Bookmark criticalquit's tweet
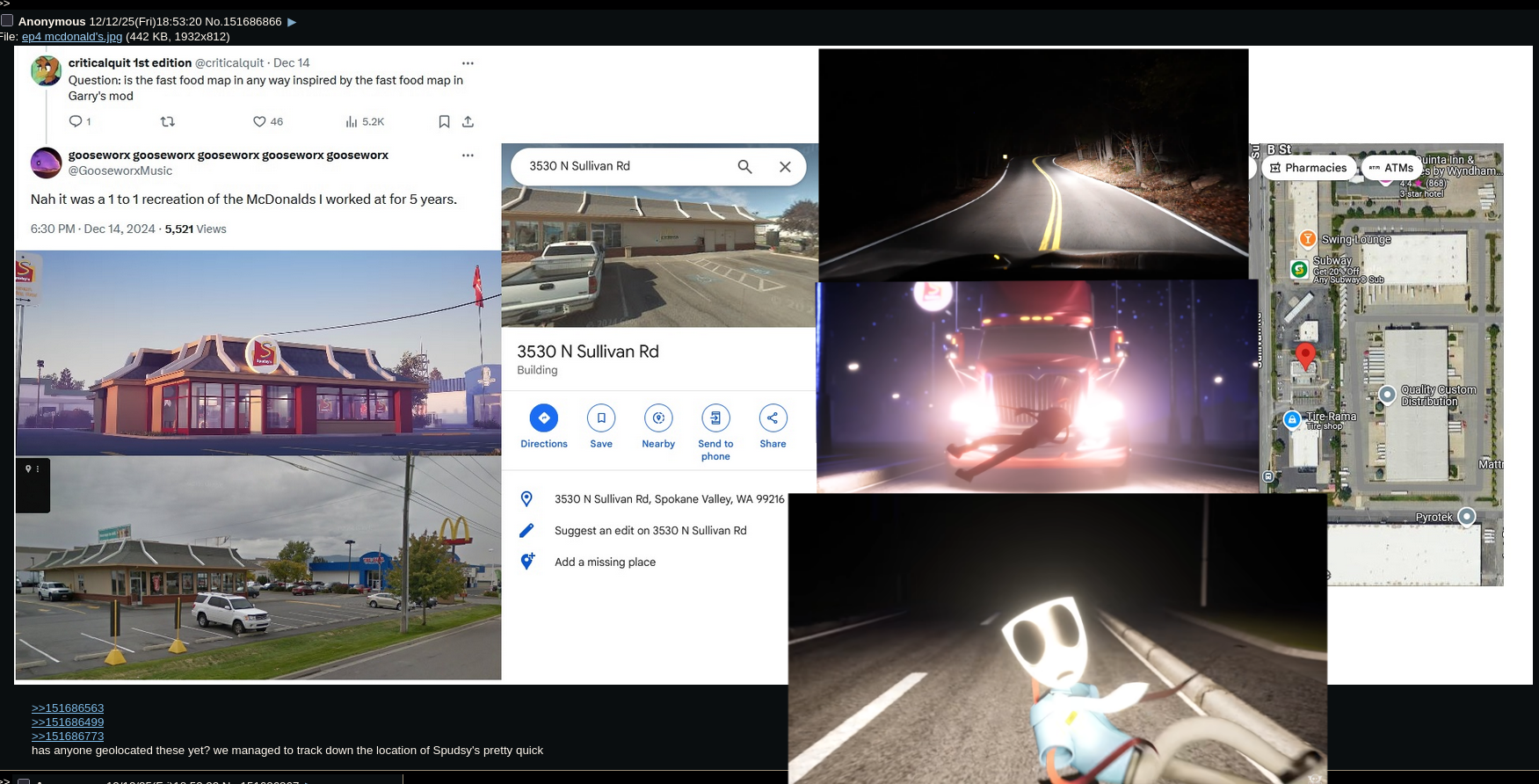This screenshot has height=784, width=1539. click(x=444, y=121)
